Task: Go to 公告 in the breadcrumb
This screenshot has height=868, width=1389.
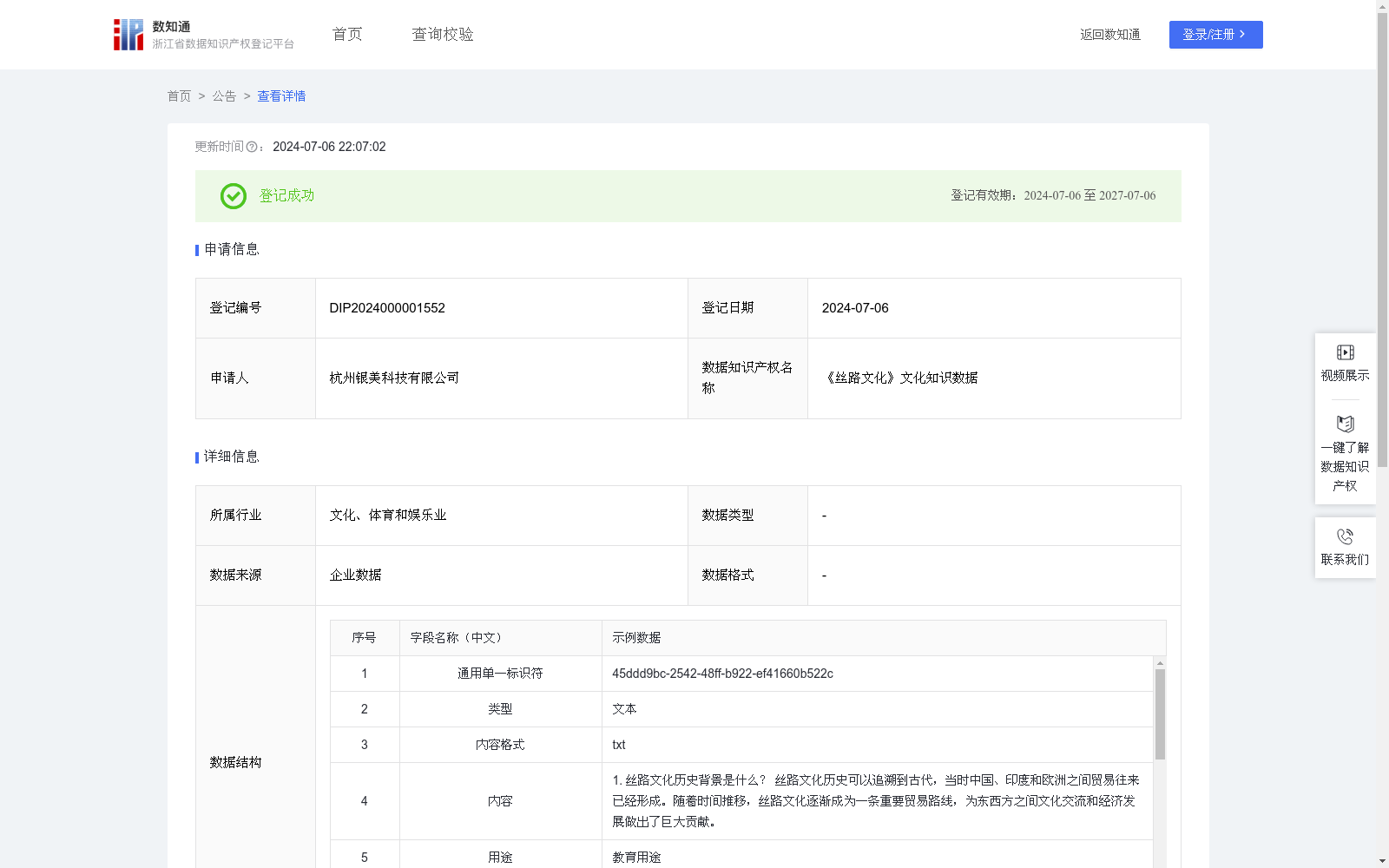Action: coord(224,96)
